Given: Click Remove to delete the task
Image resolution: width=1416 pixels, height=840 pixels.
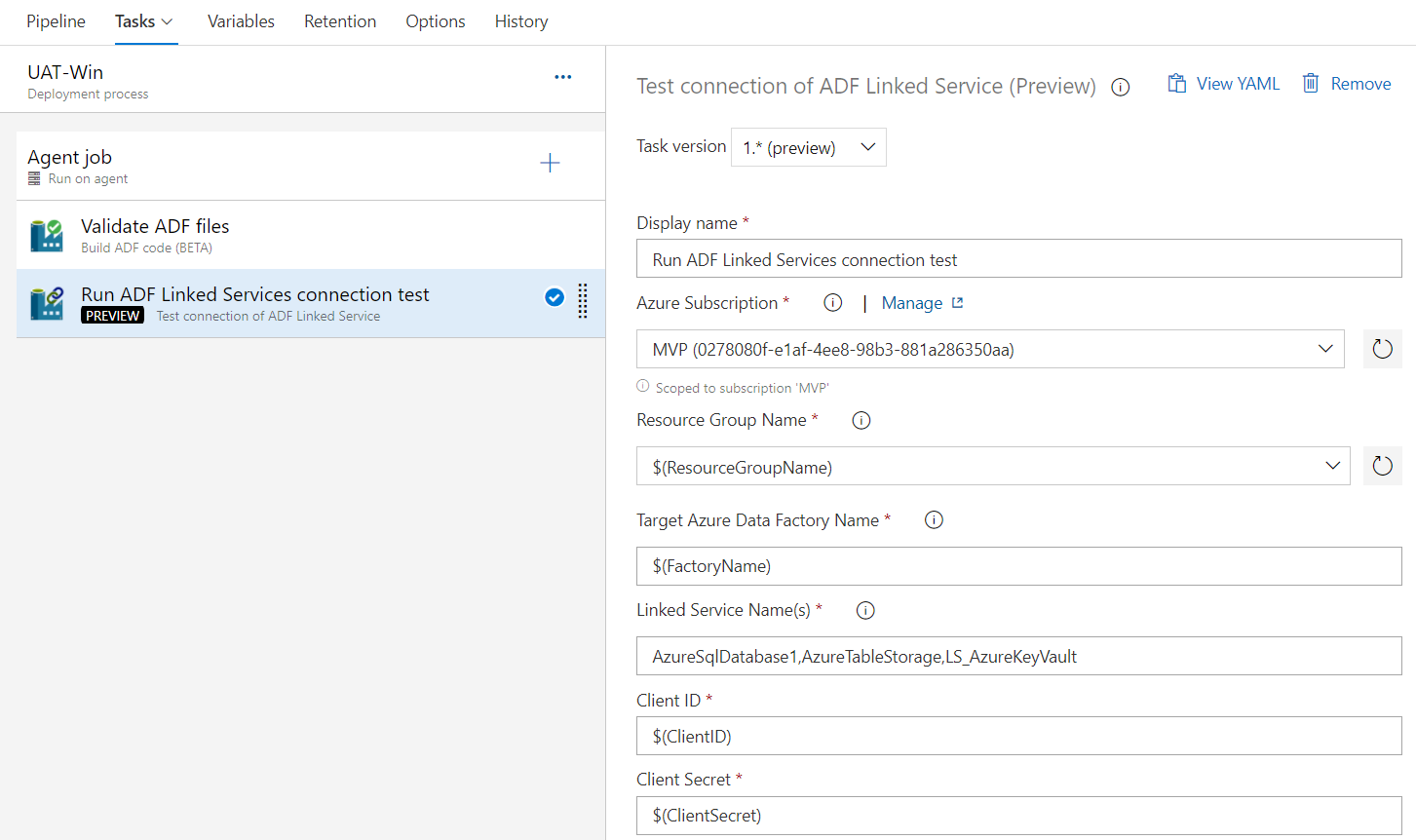Looking at the screenshot, I should tap(1346, 83).
